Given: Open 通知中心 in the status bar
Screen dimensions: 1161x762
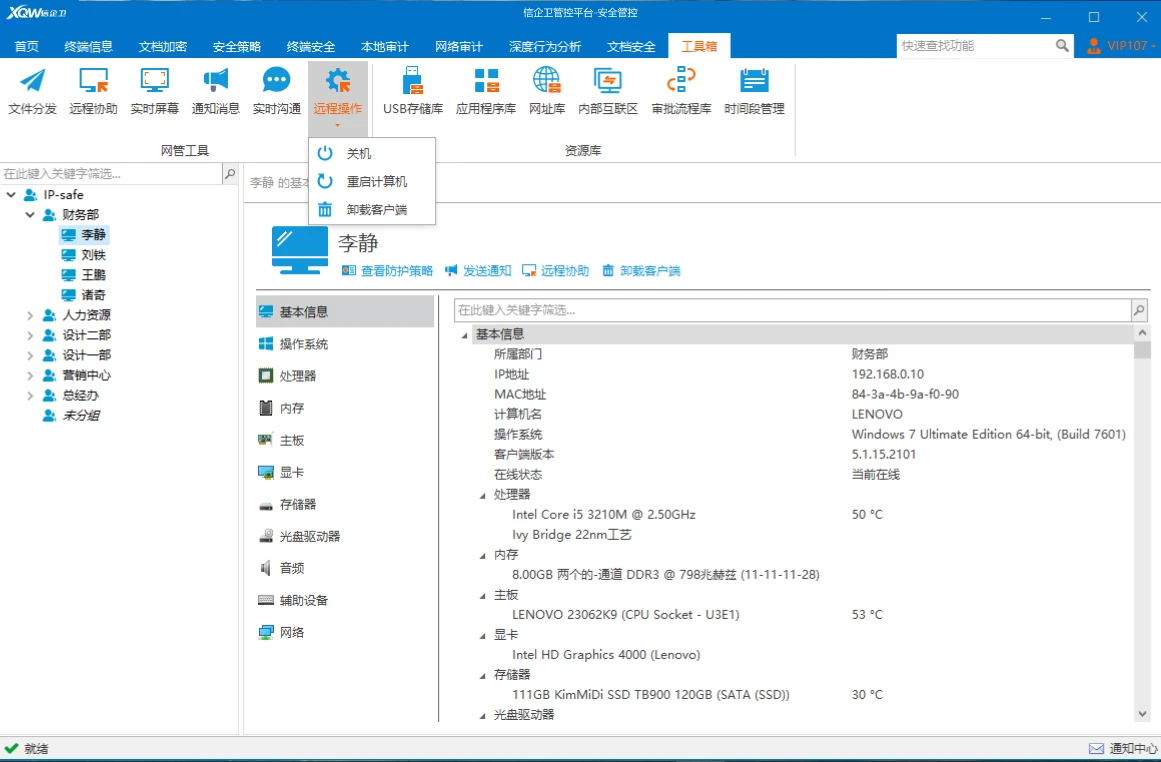Looking at the screenshot, I should (x=1123, y=749).
